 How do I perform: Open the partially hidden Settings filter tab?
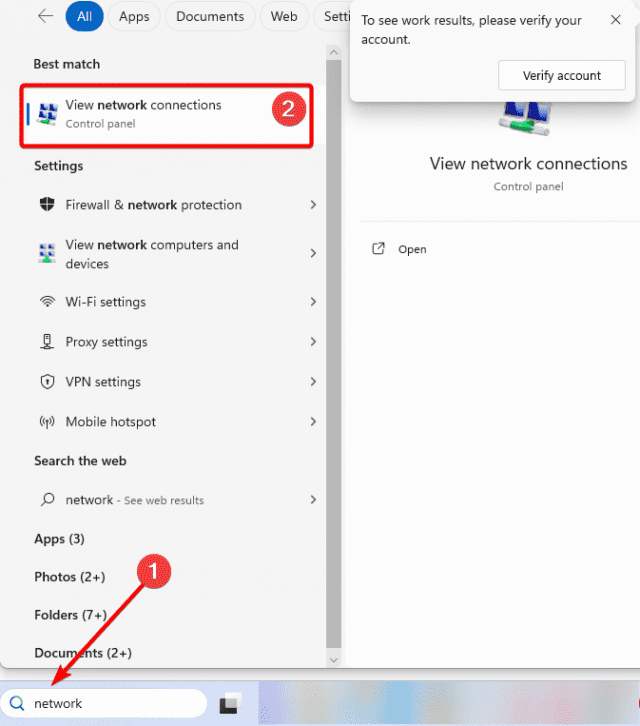coord(332,16)
